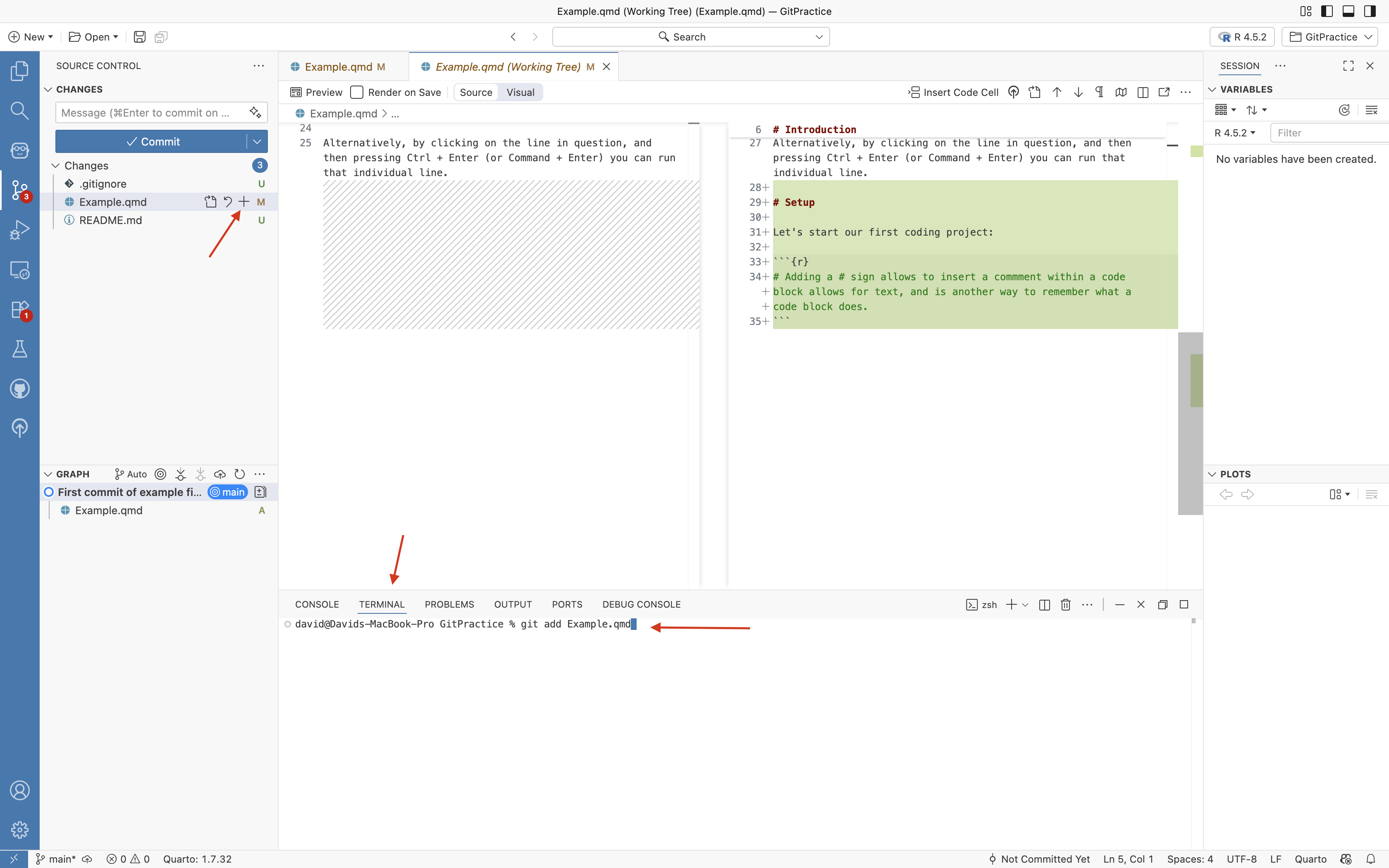Switch editor to Visual mode
This screenshot has height=868, width=1389.
click(520, 93)
